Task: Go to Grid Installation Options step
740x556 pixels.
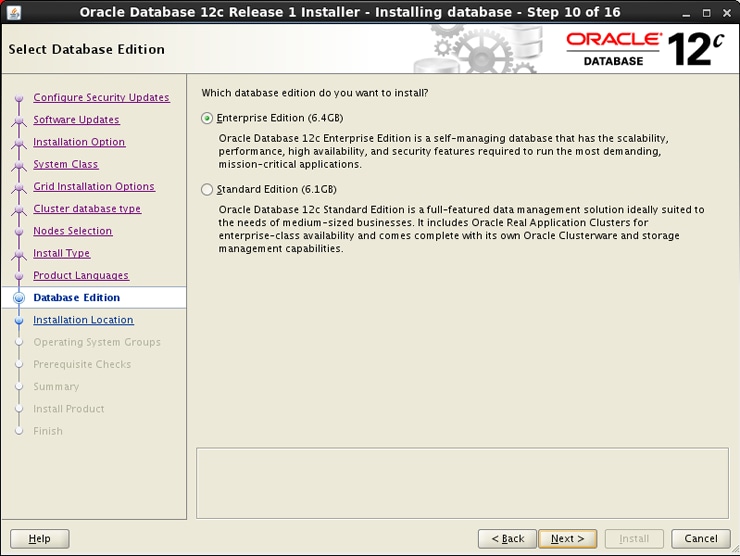Action: coord(94,186)
